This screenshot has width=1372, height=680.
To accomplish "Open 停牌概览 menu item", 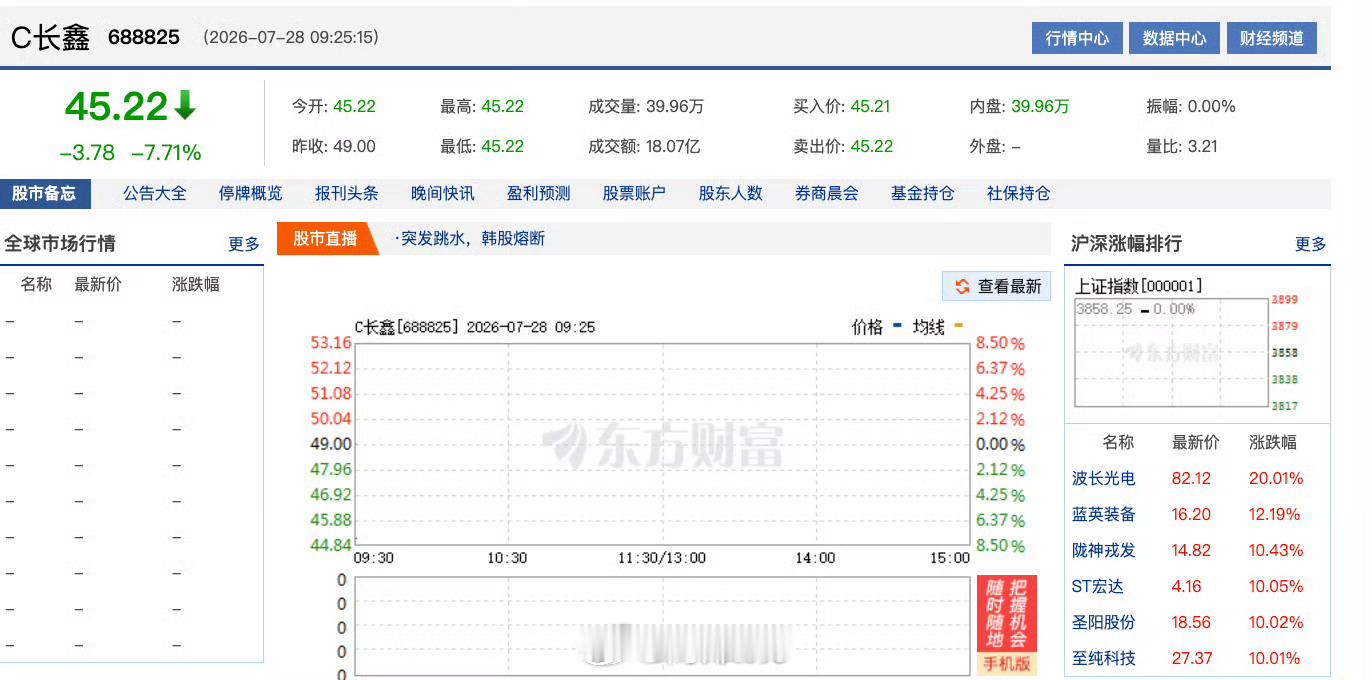I will click(251, 193).
